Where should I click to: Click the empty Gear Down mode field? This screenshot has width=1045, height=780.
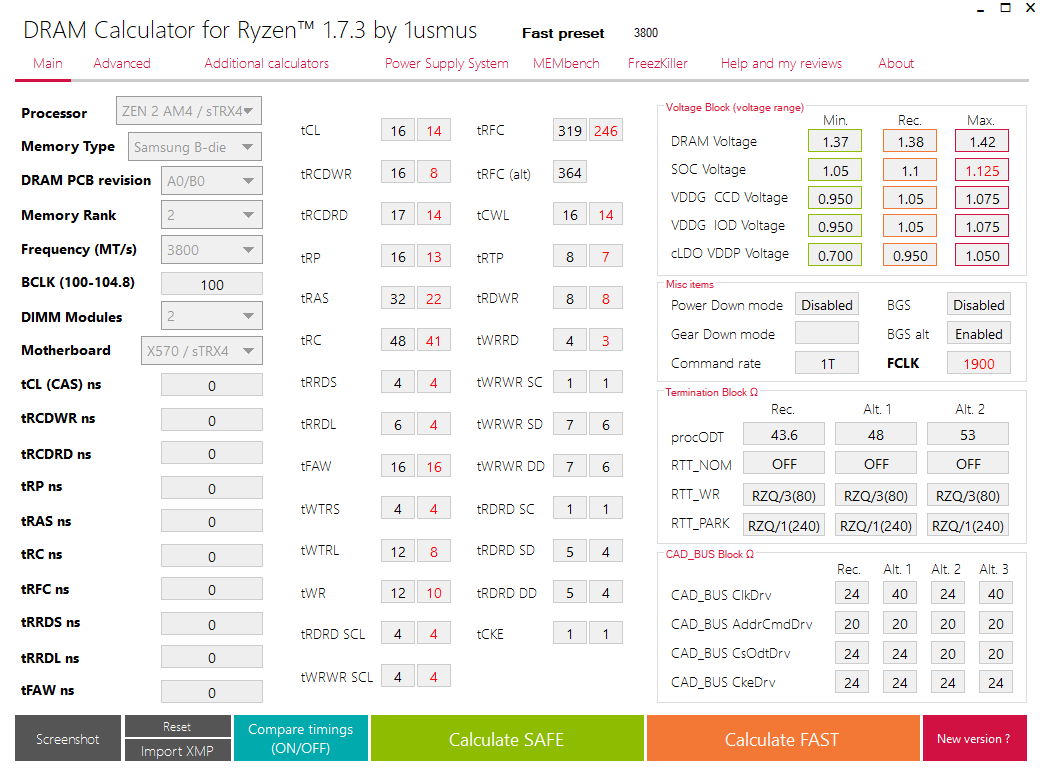coord(826,333)
